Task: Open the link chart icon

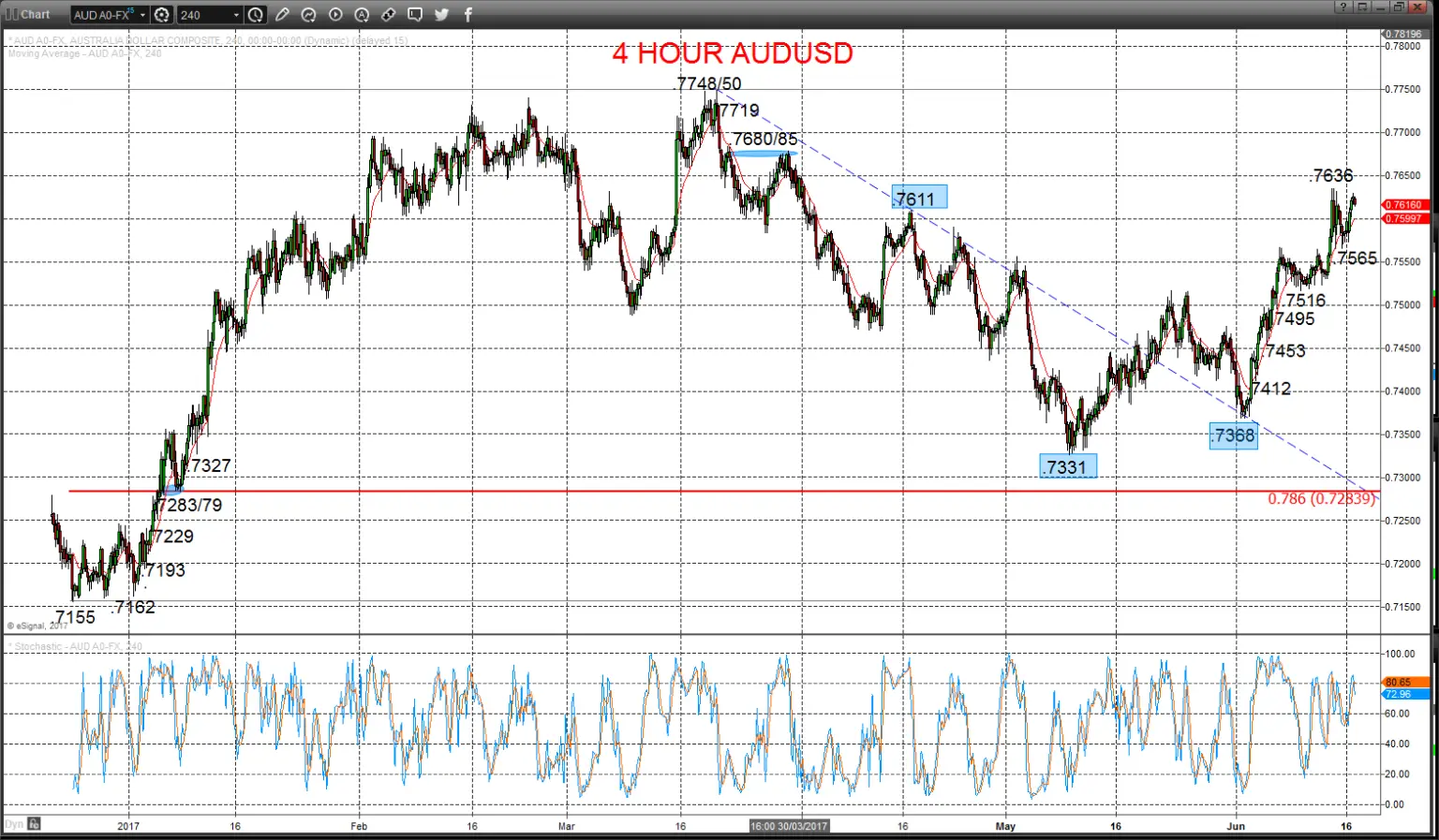Action: 388,15
